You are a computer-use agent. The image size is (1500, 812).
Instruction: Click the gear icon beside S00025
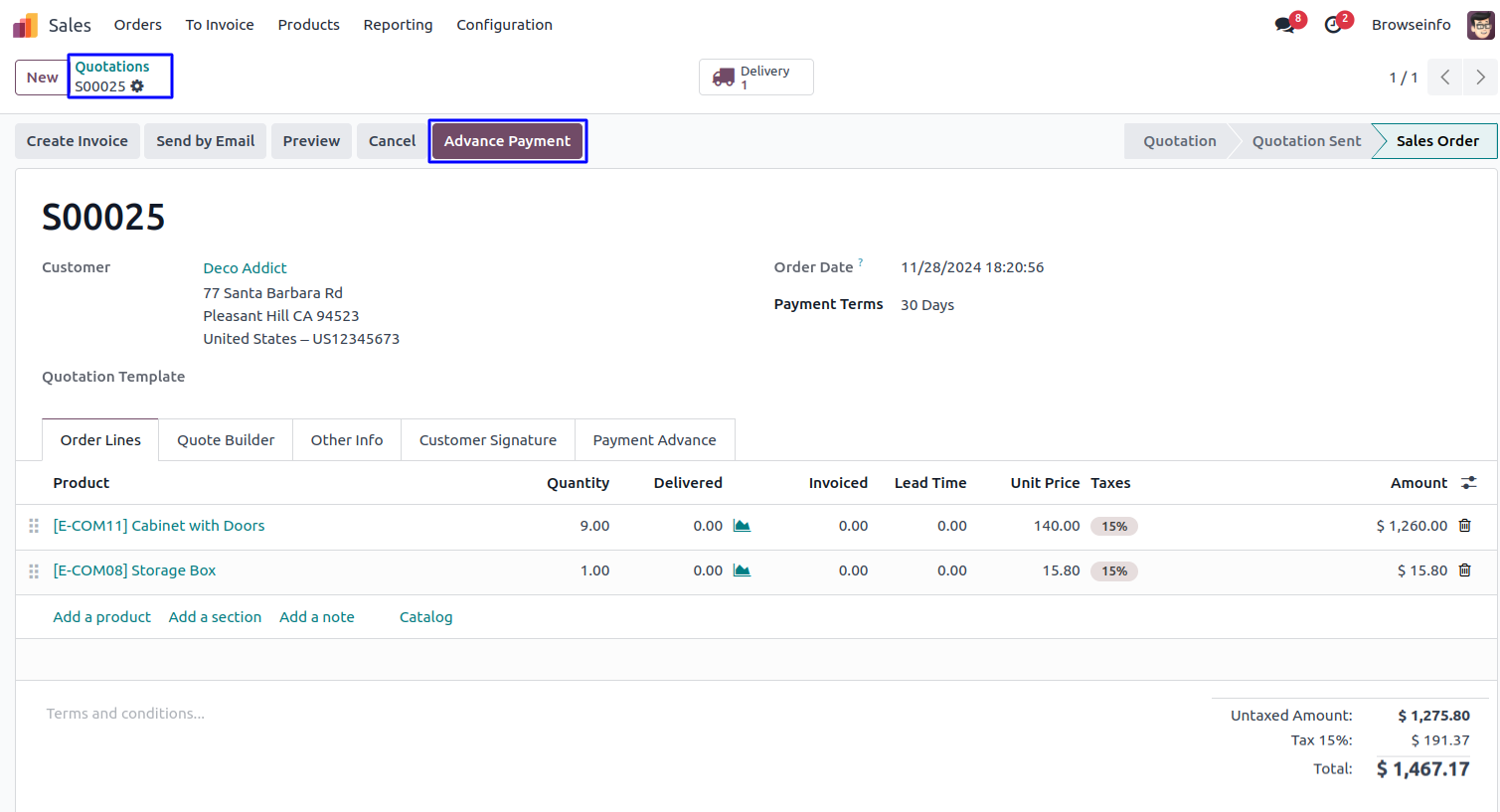coord(137,86)
